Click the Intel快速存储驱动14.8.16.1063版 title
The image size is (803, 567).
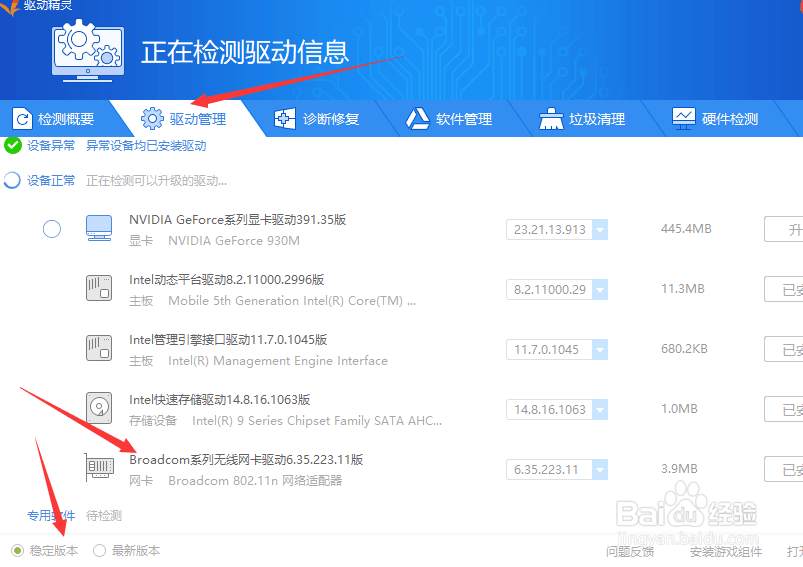[x=220, y=400]
